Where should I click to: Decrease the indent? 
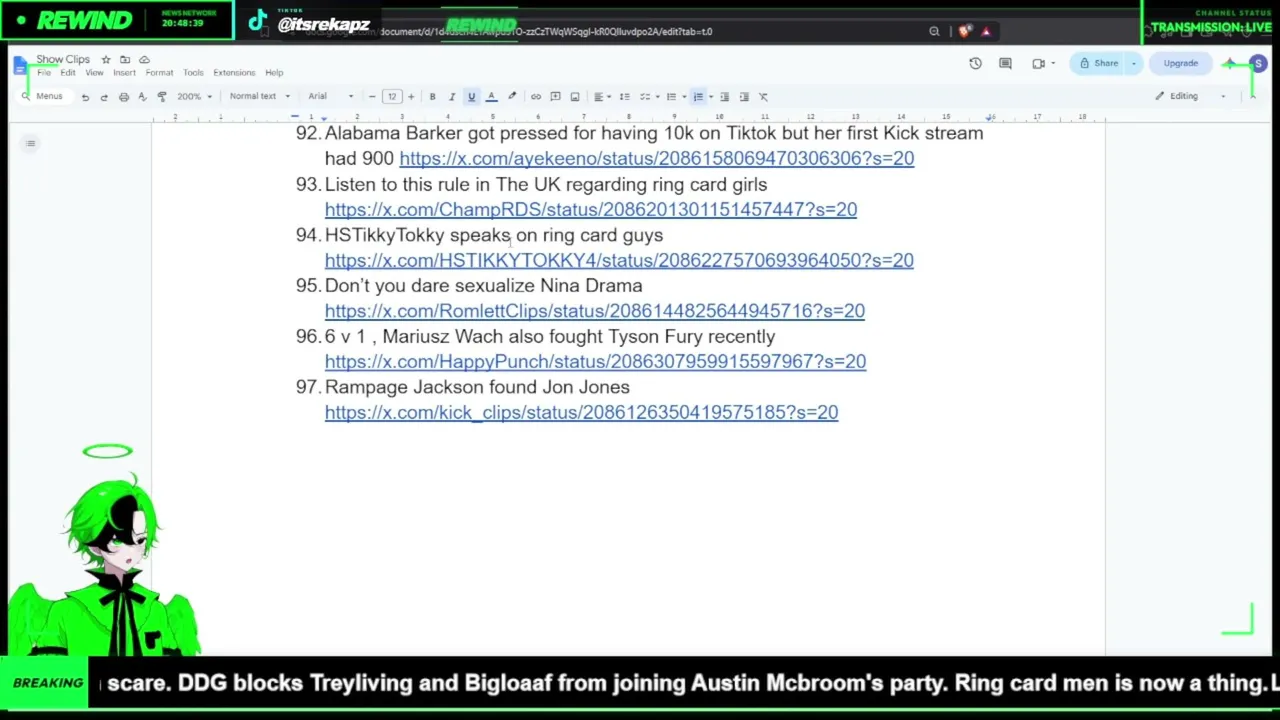click(724, 97)
